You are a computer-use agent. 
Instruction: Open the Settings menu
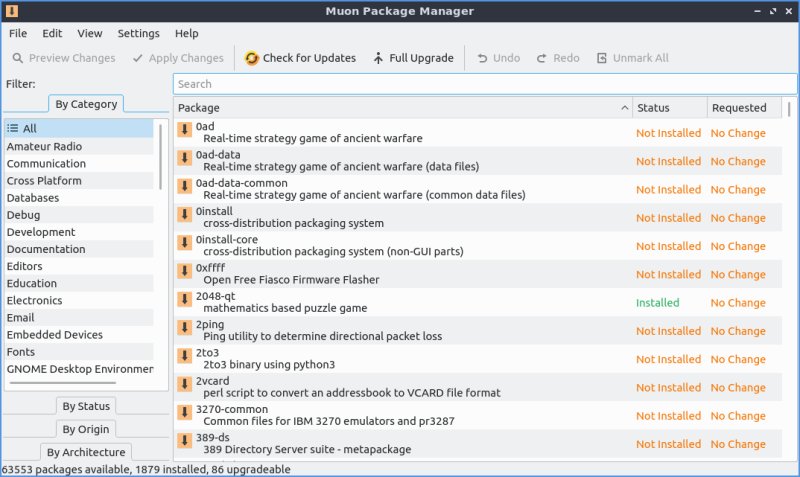[138, 33]
